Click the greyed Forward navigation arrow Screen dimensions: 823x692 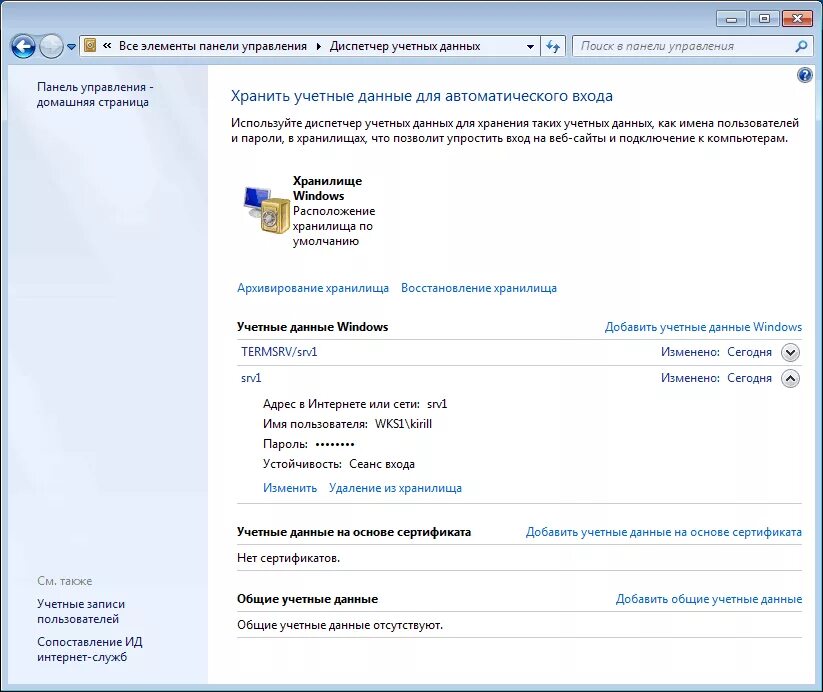pos(51,47)
